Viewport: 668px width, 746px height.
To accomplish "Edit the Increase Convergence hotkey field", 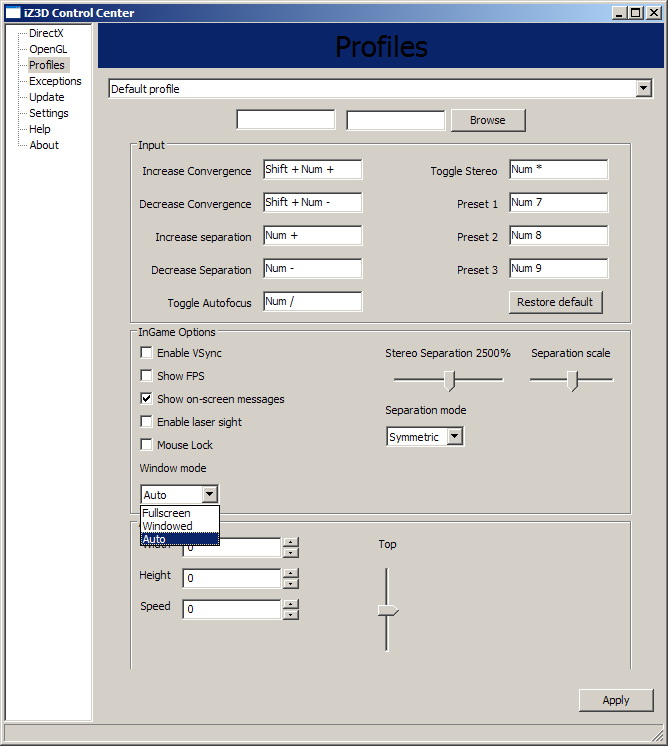I will click(313, 169).
